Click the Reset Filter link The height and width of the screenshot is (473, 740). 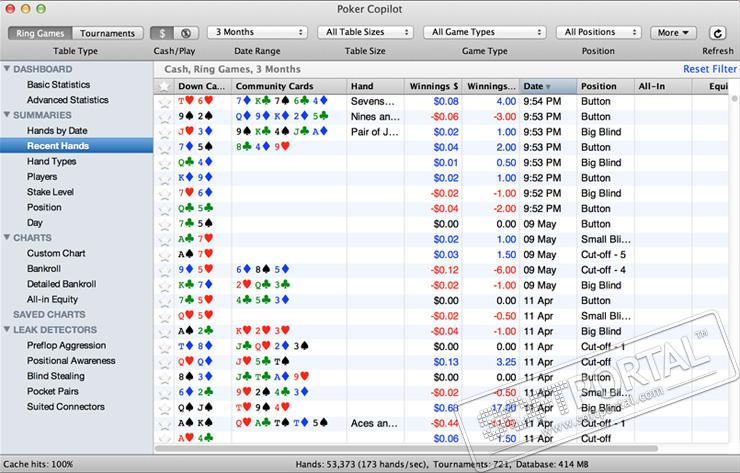(x=710, y=69)
